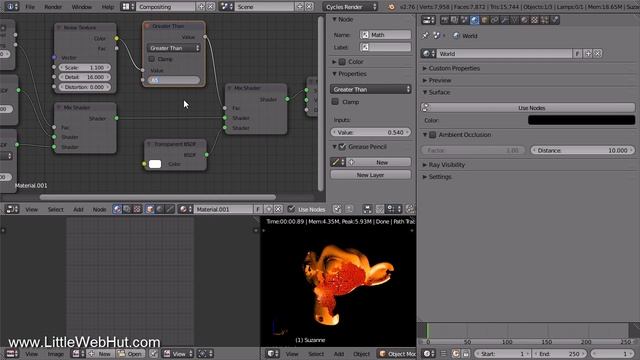Click the pin icon in Properties breadcrumb

426,36
